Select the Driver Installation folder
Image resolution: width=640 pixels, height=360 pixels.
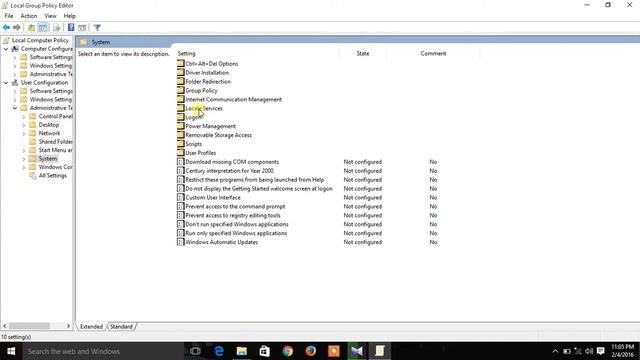[x=207, y=73]
